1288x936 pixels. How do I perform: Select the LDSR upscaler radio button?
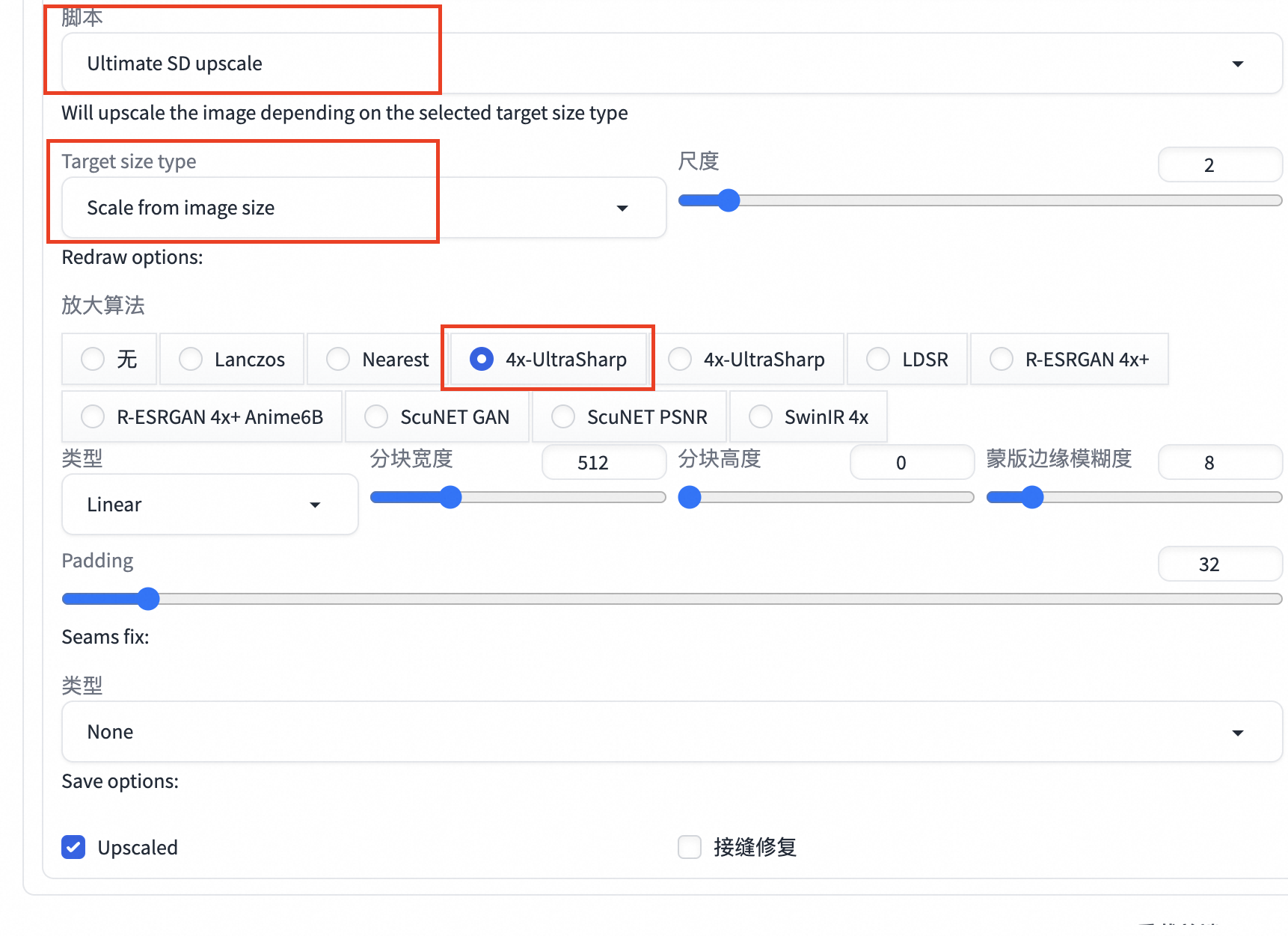[878, 360]
